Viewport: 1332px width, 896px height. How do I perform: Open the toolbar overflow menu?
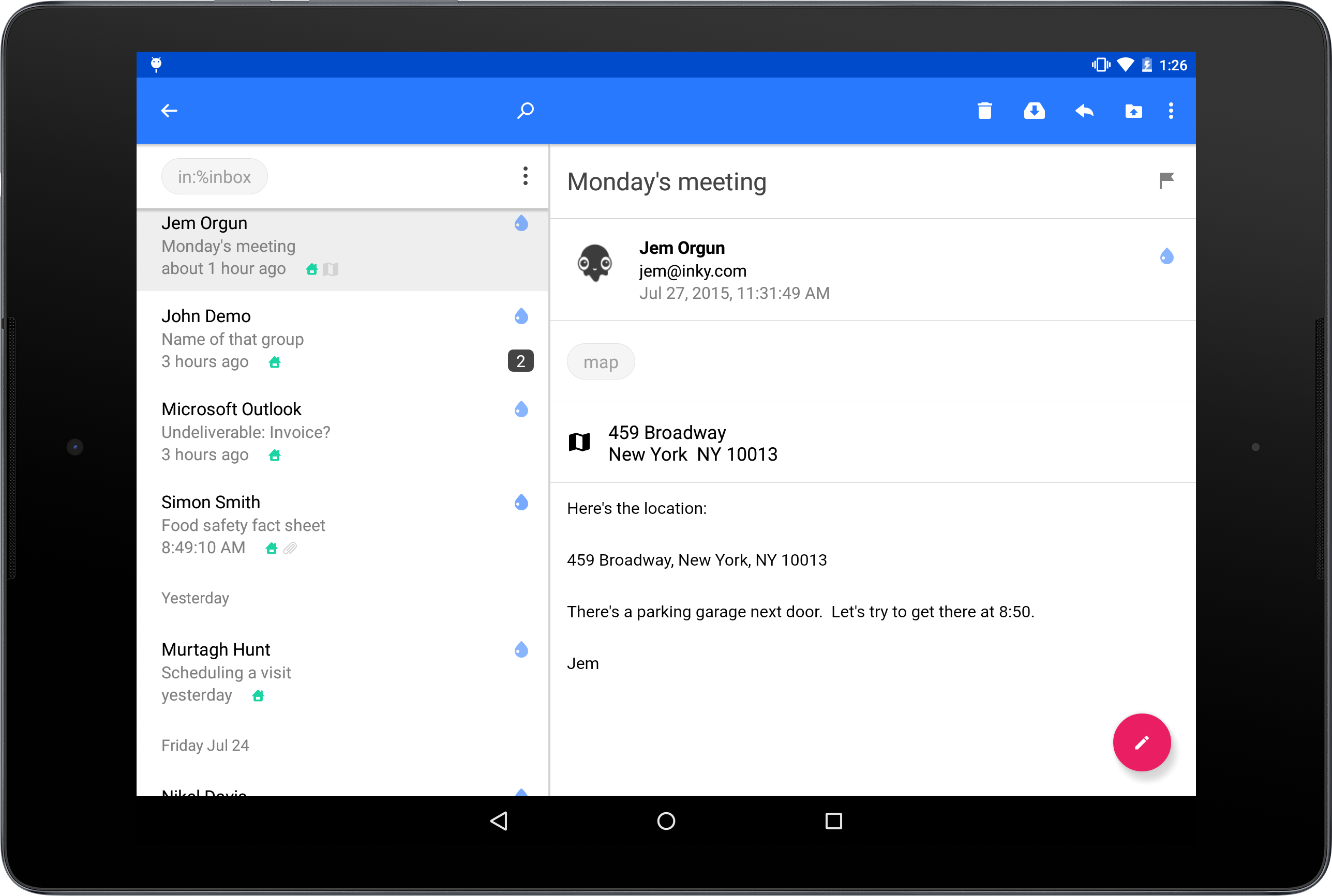point(1170,111)
